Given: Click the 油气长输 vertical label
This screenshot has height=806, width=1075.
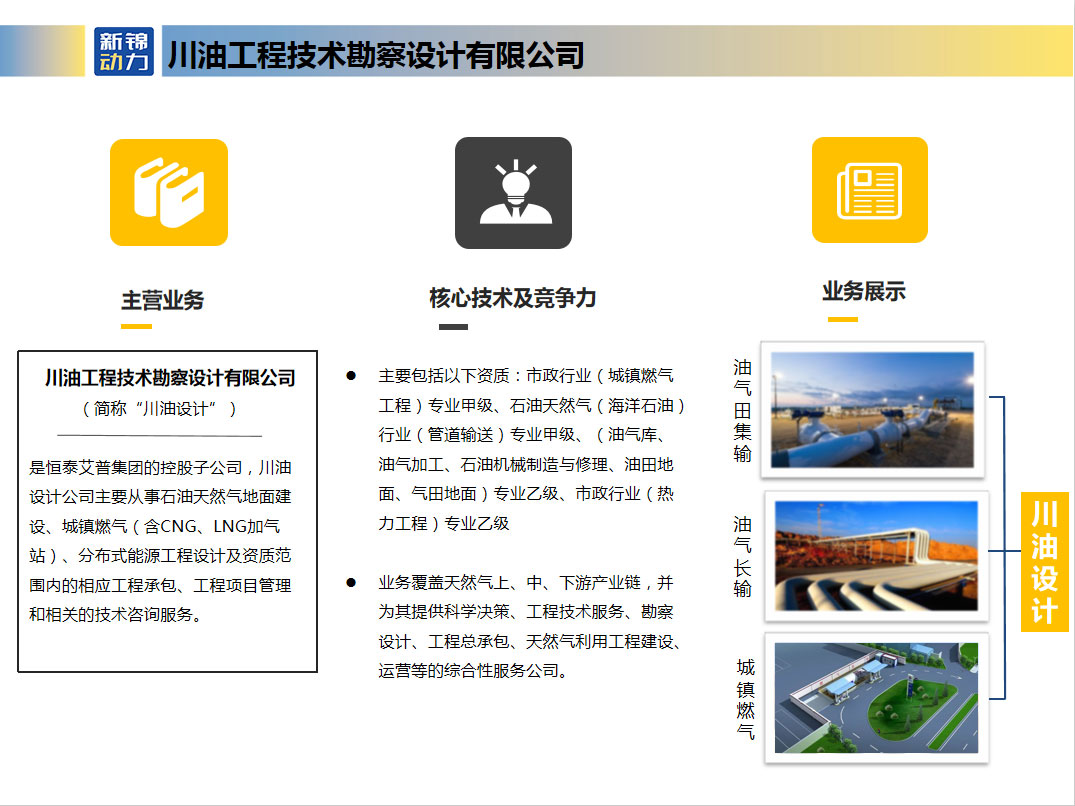Looking at the screenshot, I should (742, 557).
